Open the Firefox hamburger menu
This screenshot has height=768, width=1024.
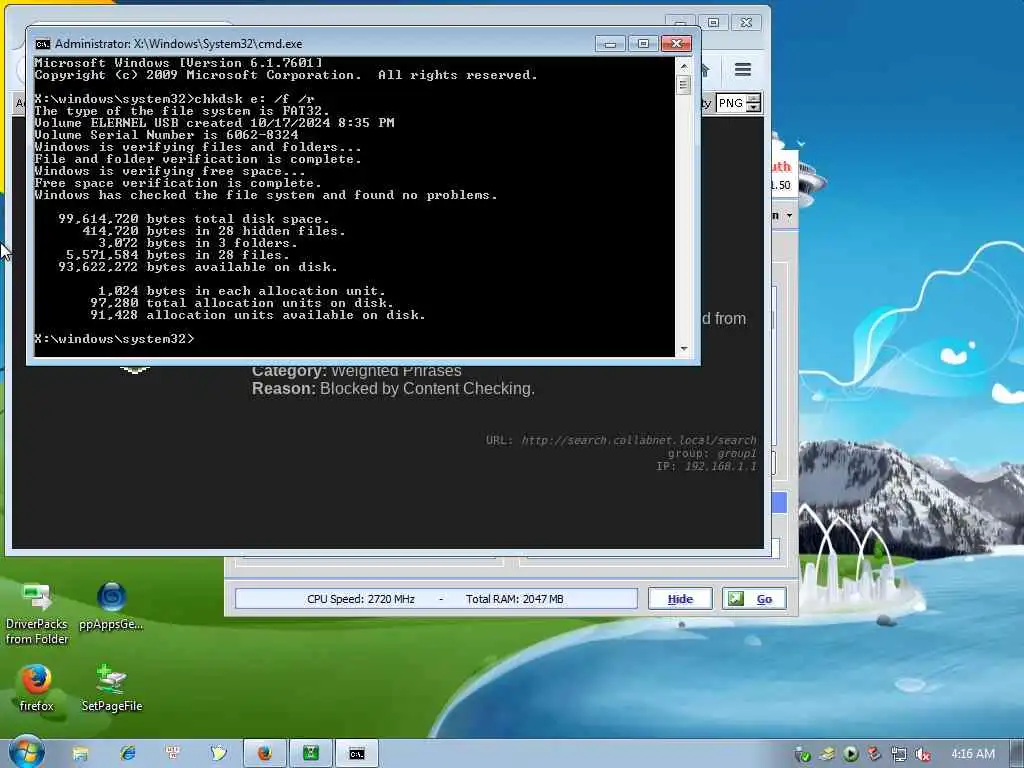pos(743,69)
